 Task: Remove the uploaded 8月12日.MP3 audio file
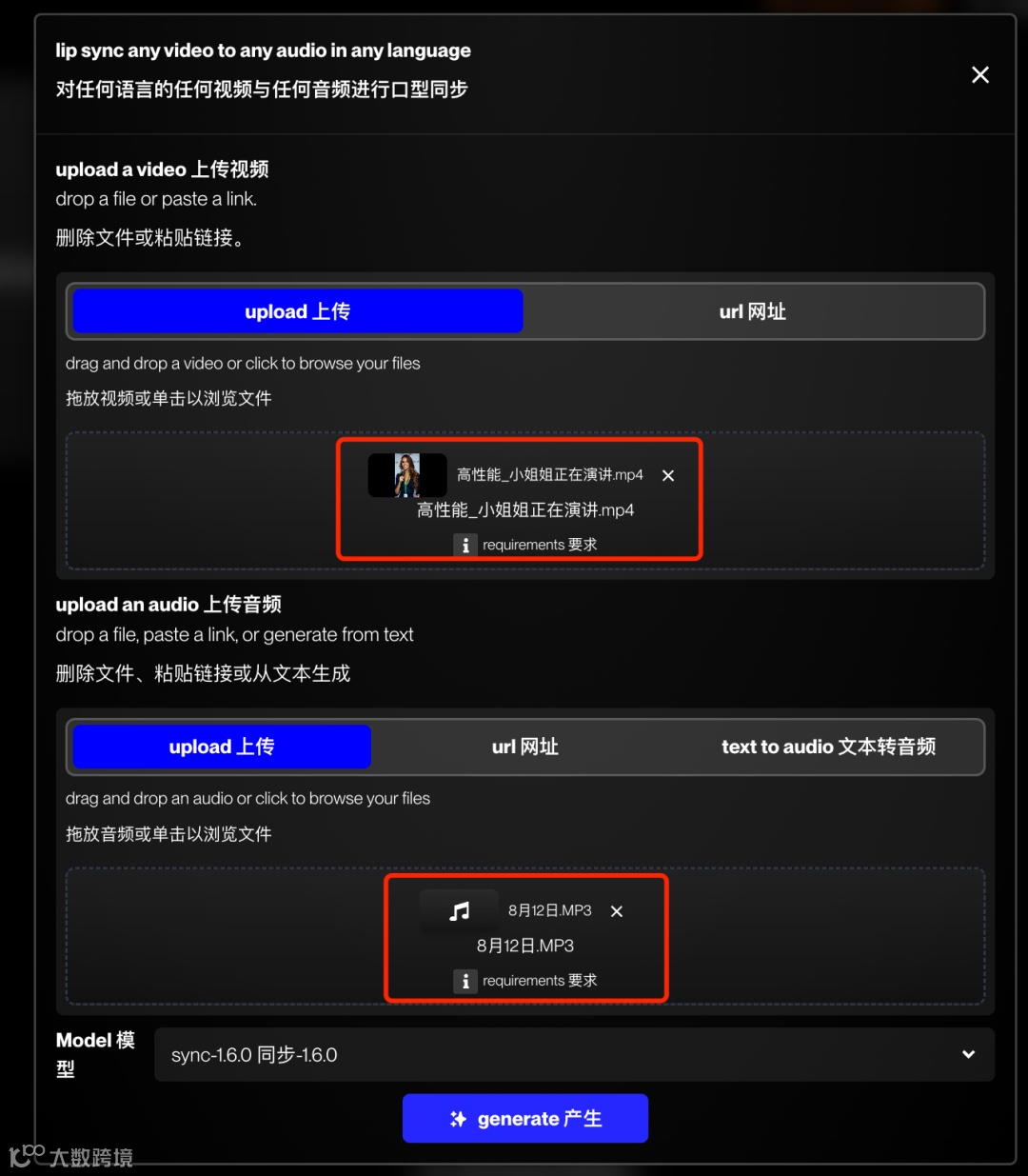[x=617, y=911]
